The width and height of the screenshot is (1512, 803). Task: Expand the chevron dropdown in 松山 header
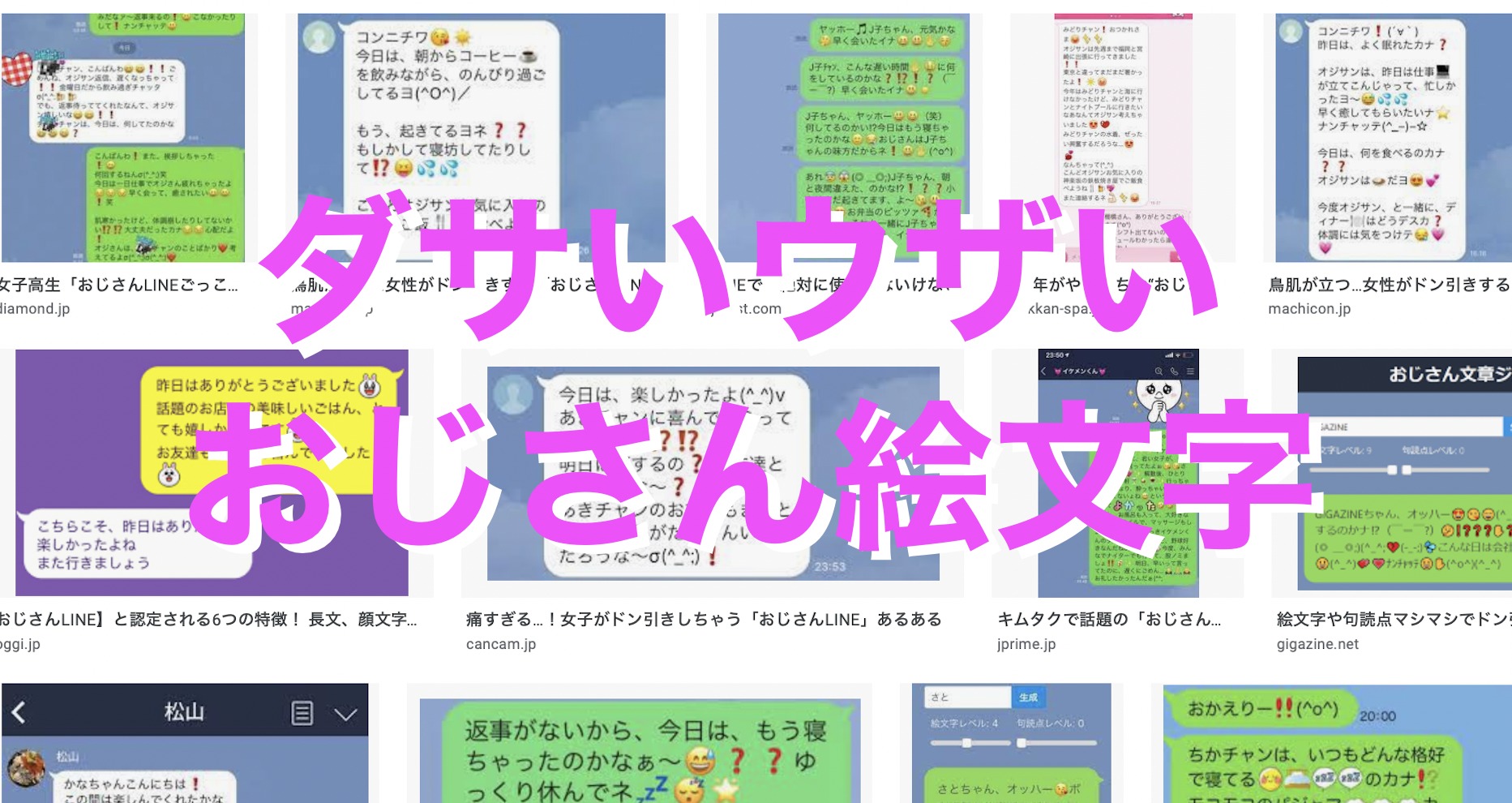click(x=345, y=715)
